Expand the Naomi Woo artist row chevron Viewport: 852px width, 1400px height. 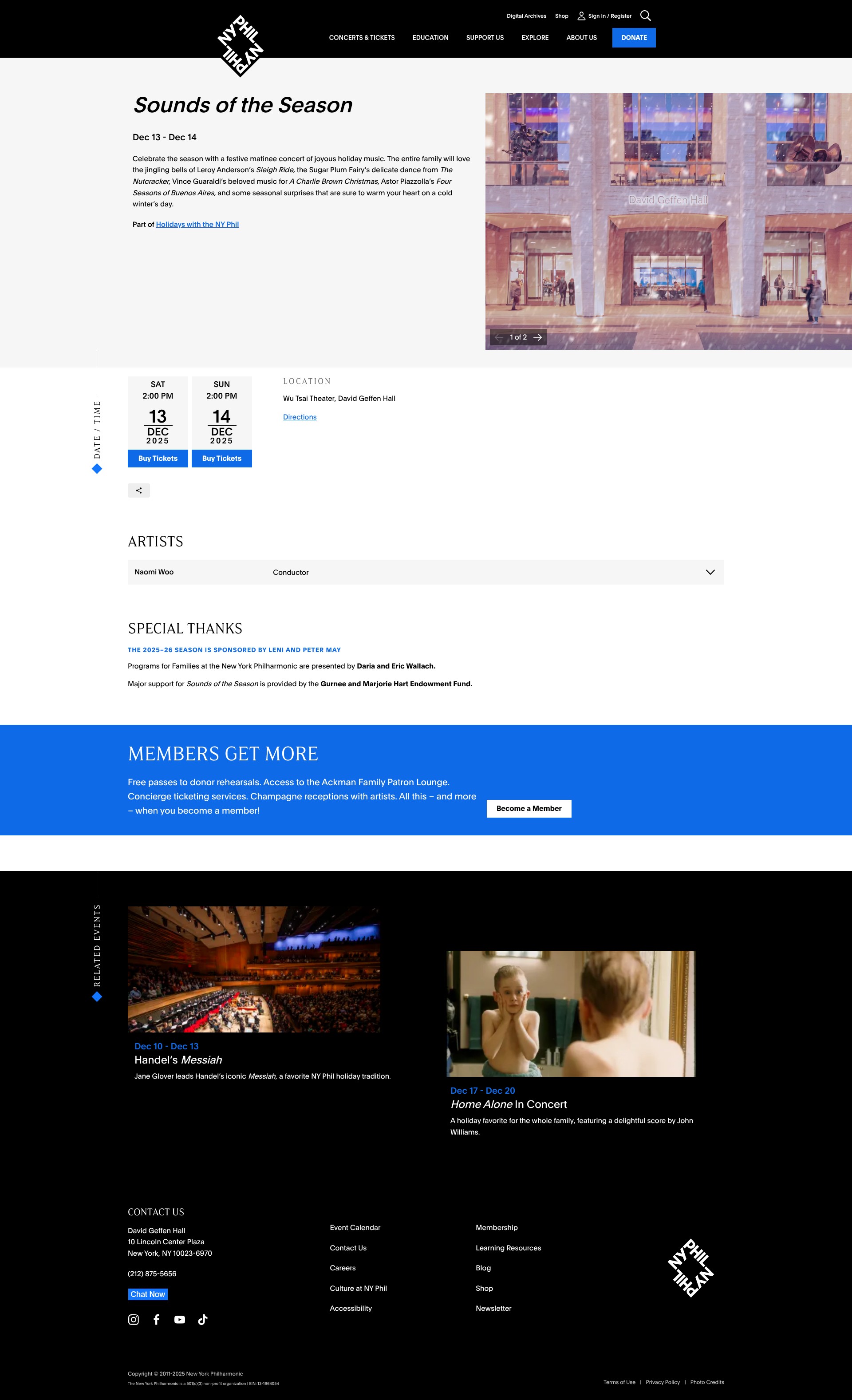(710, 572)
